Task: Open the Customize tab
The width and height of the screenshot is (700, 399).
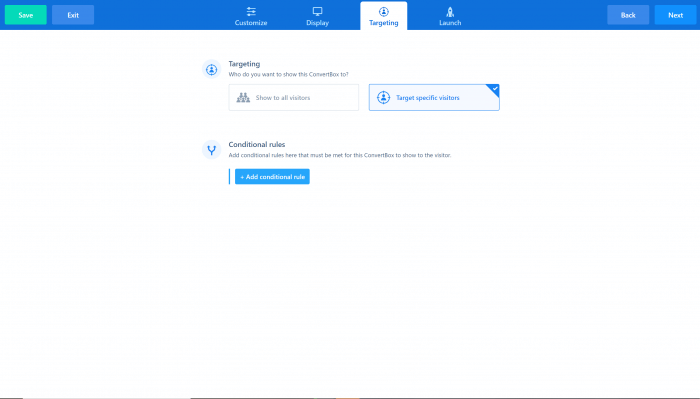Action: pos(251,16)
